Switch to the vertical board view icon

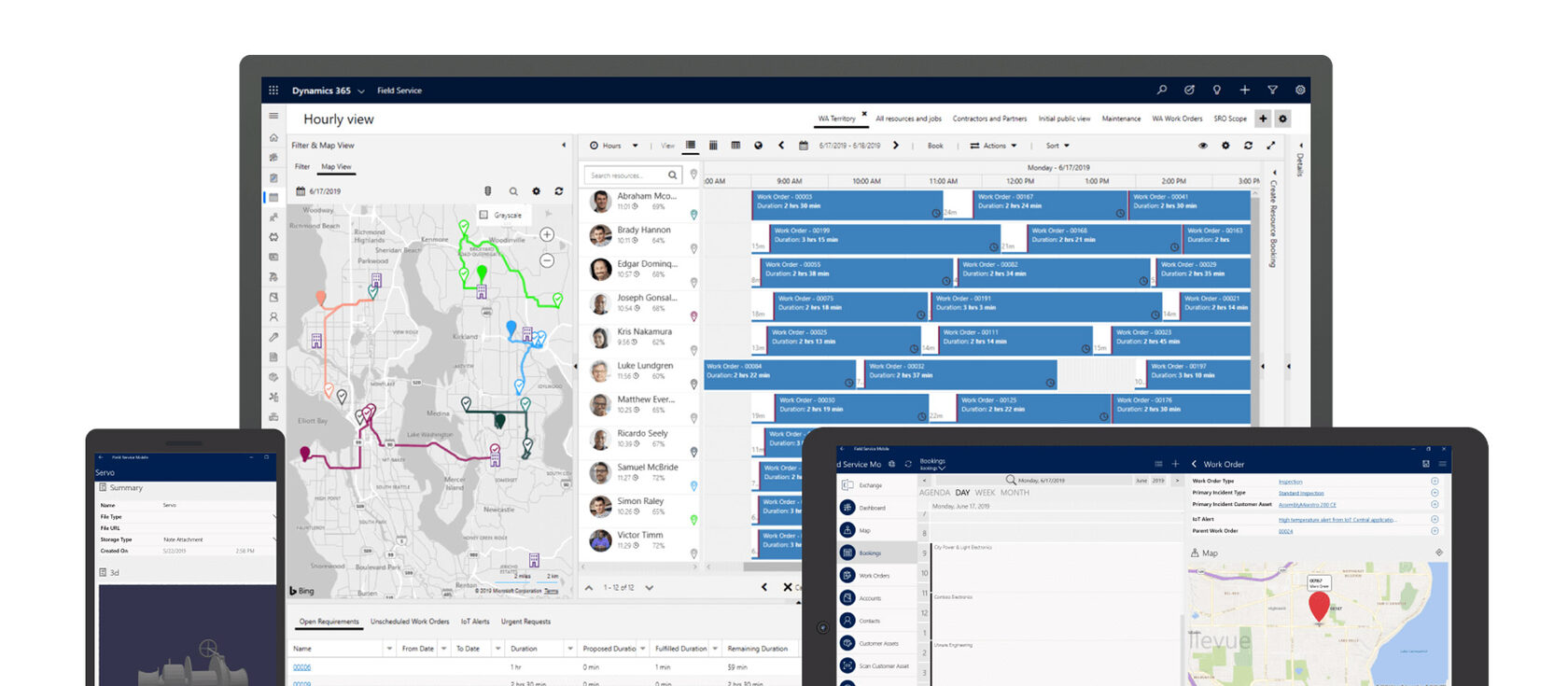point(713,146)
